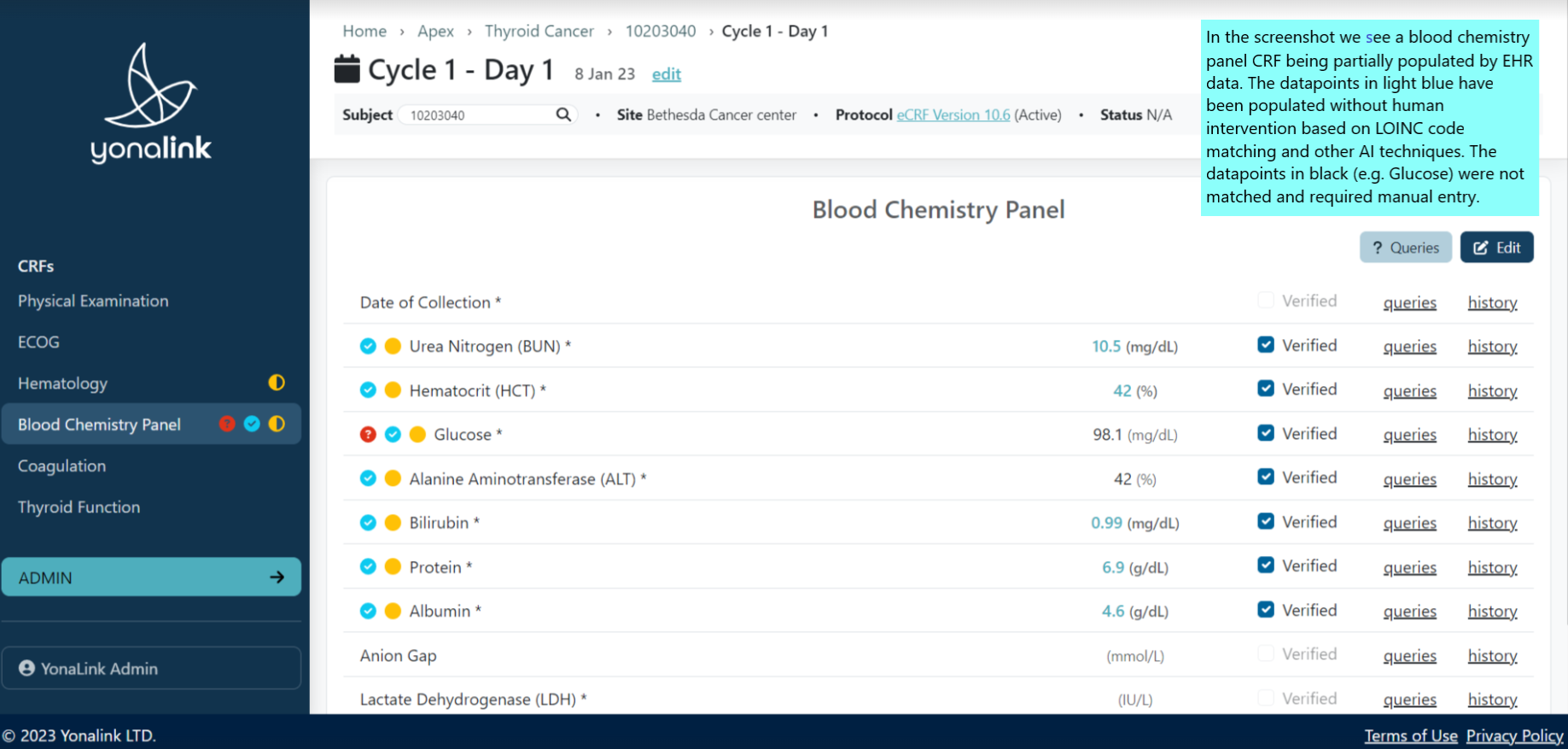1568x749 pixels.
Task: Click the calendar icon beside Cycle 1 title
Action: pyautogui.click(x=347, y=69)
